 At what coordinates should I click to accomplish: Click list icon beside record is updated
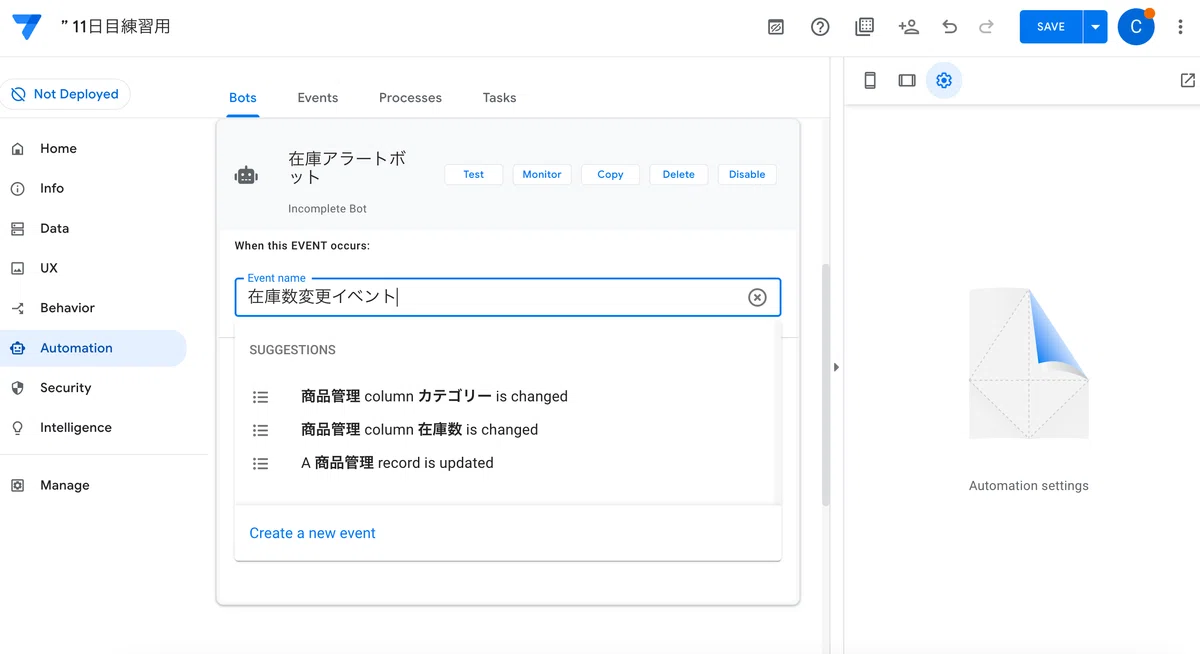pos(260,463)
